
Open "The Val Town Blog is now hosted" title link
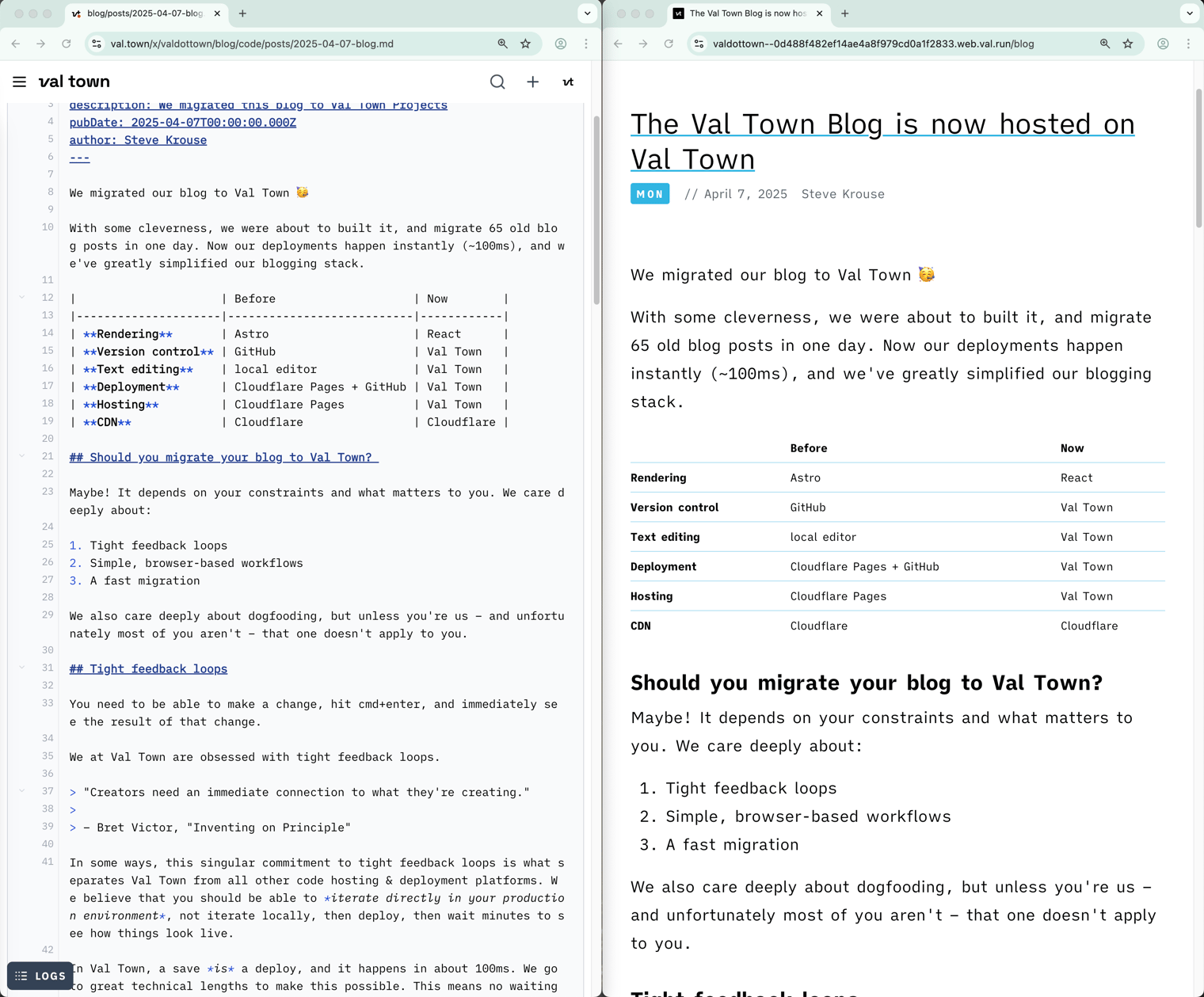[882, 141]
